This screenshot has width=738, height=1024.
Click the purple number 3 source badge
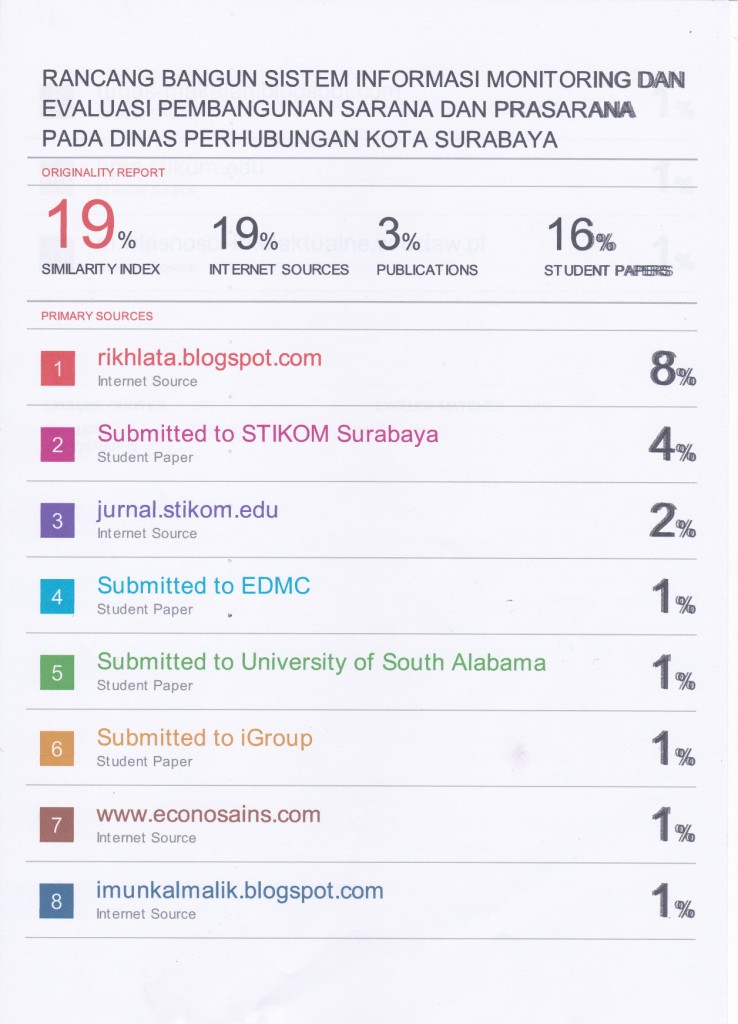coord(58,521)
